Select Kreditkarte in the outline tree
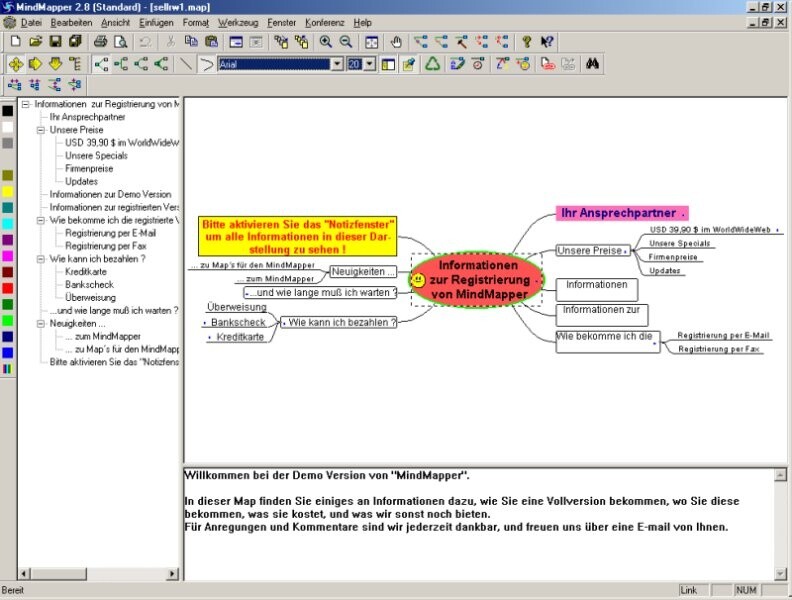 (86, 272)
